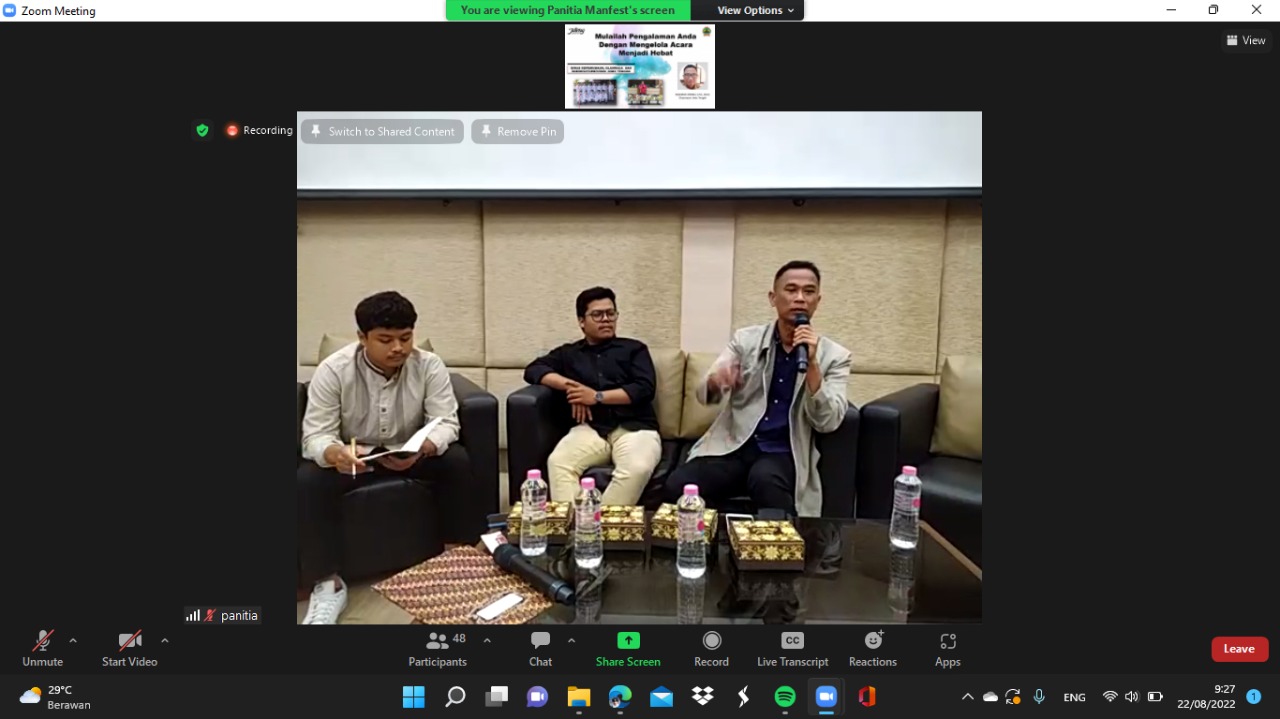
Task: Open Zoom Apps
Action: [948, 648]
